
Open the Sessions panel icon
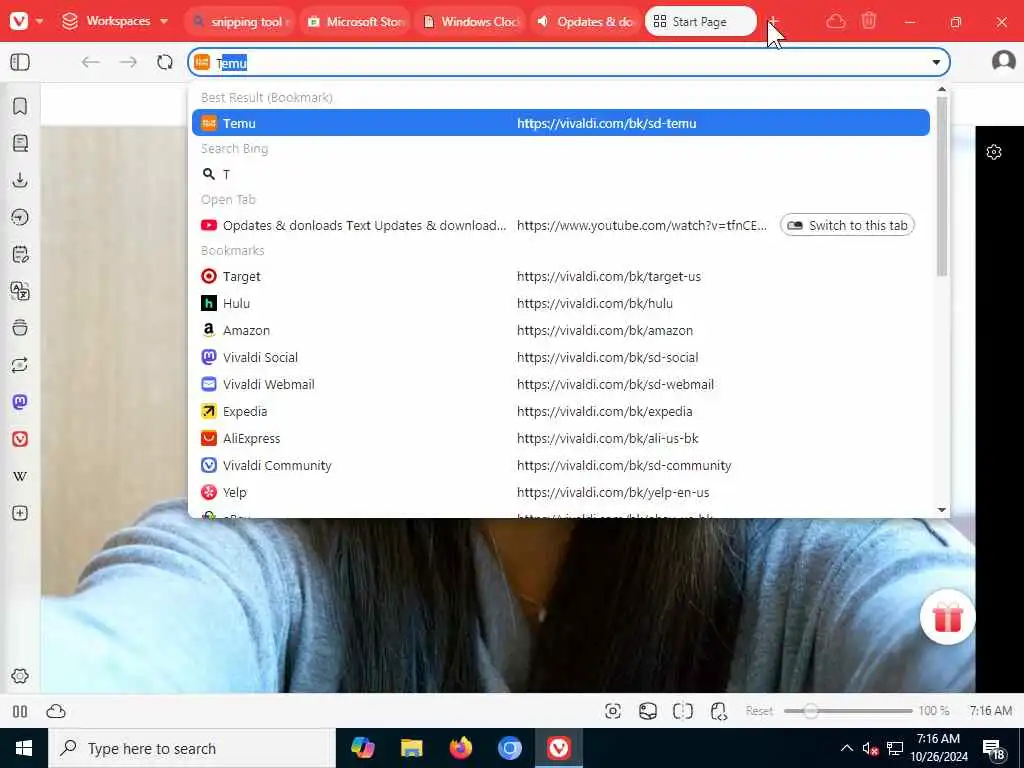click(20, 364)
